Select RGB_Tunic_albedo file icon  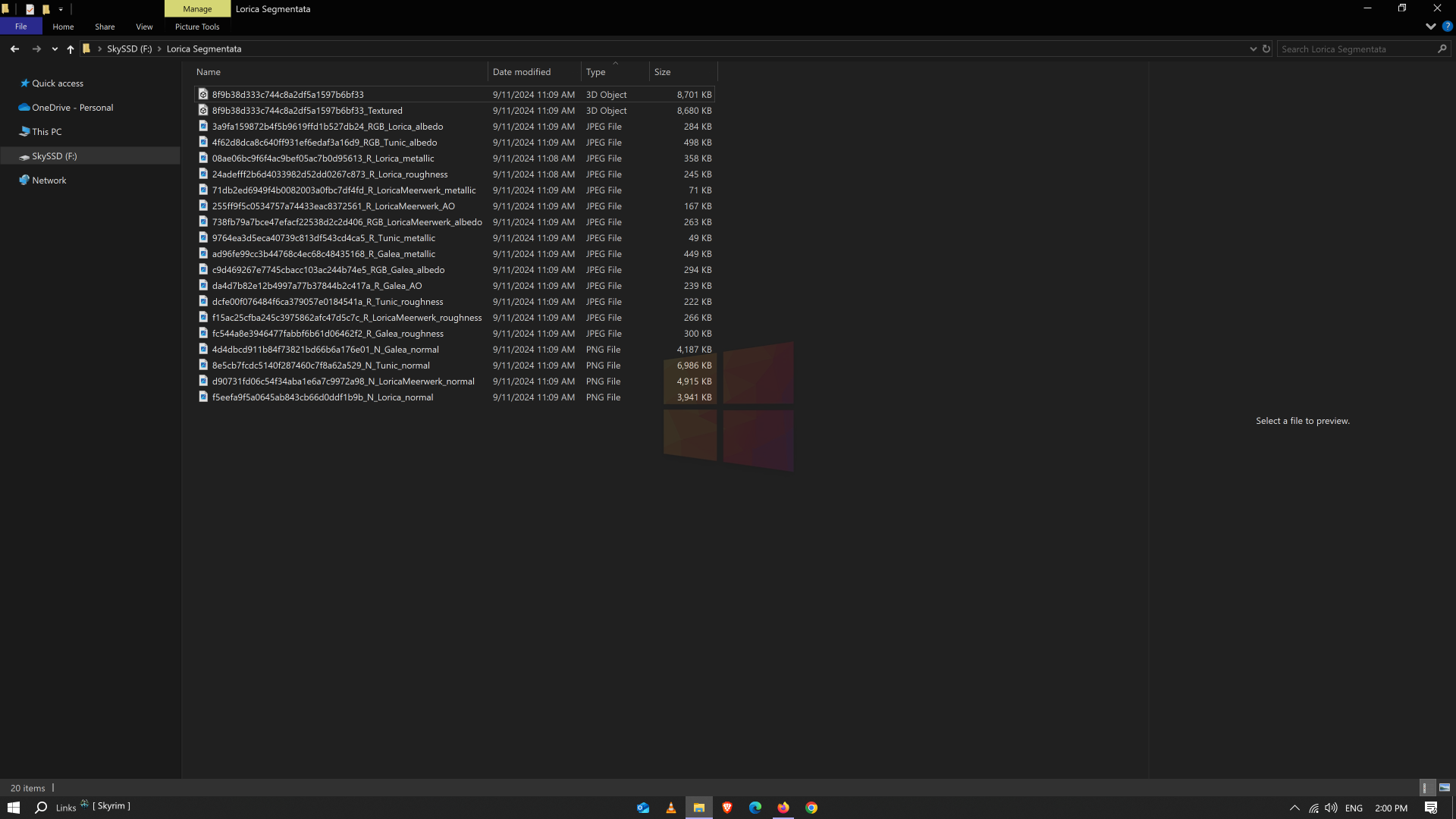203,143
